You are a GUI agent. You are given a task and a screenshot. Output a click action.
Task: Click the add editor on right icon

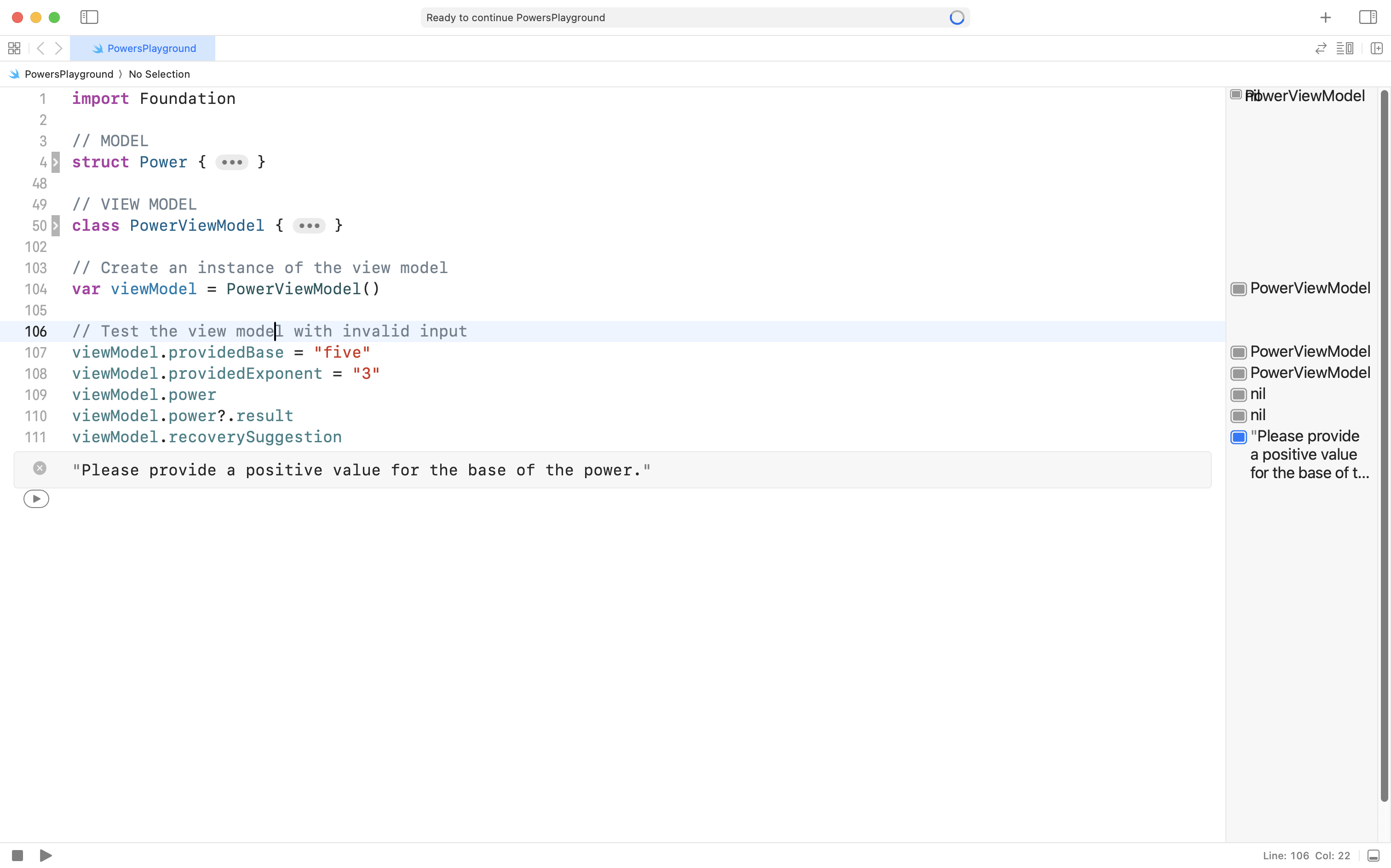(x=1376, y=48)
